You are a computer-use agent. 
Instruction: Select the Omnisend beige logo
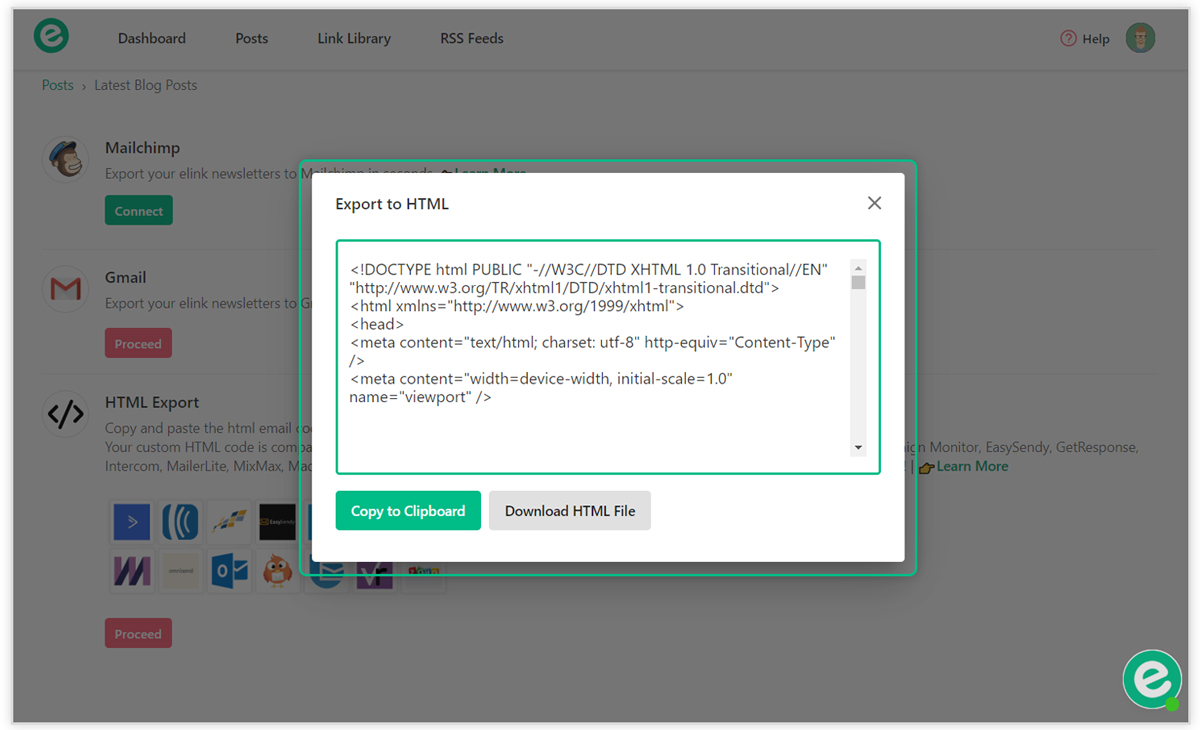[180, 571]
